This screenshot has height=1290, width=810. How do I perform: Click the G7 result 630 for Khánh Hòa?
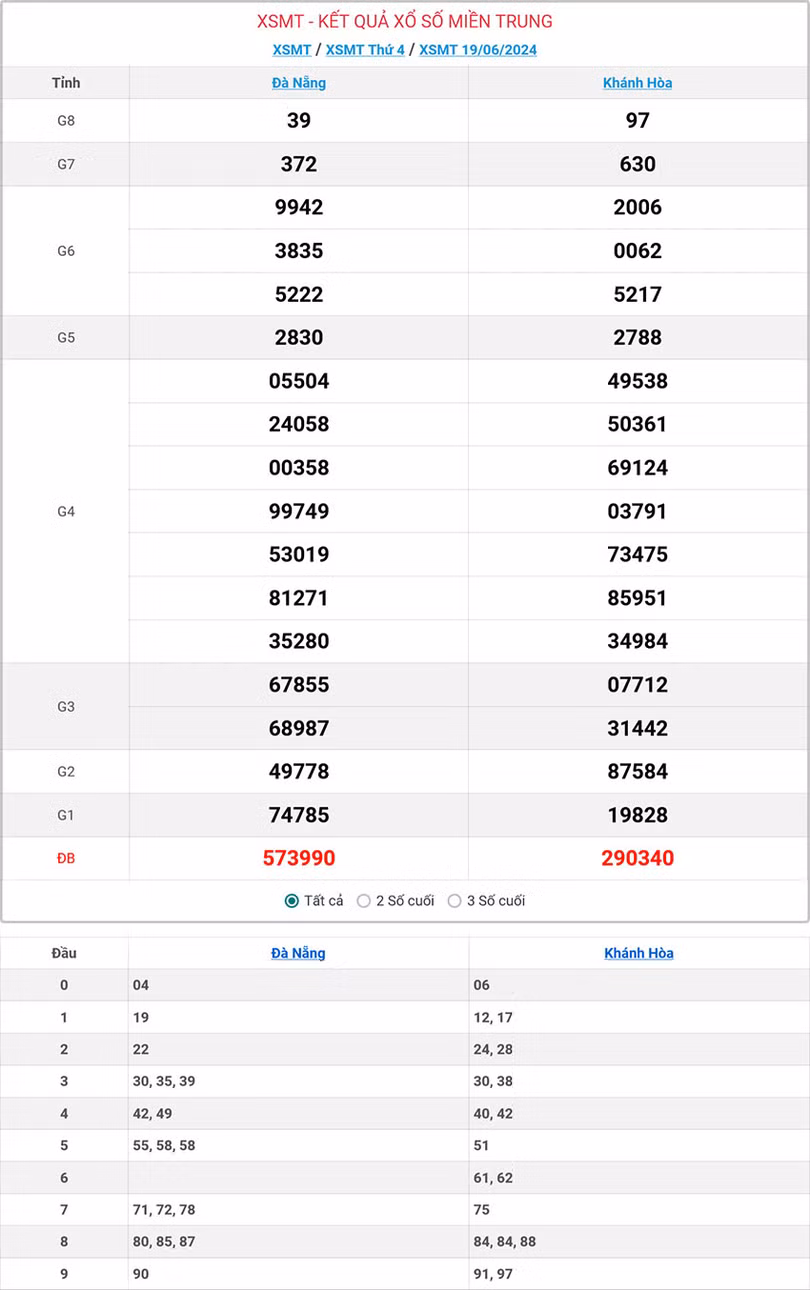(638, 164)
